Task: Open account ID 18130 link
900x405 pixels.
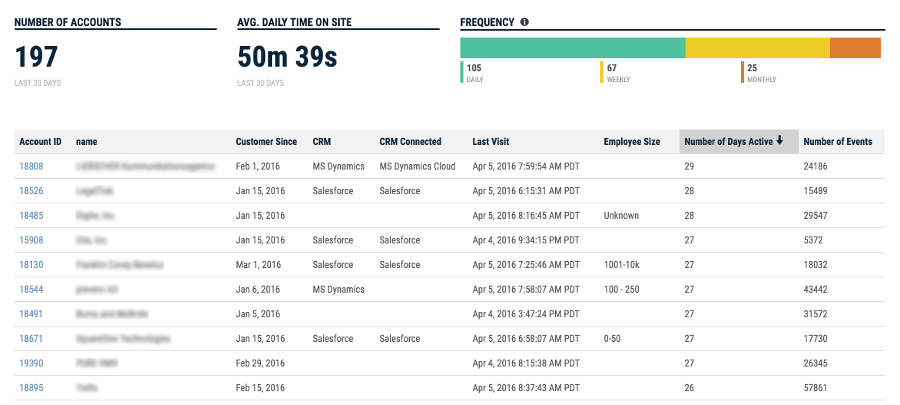Action: pyautogui.click(x=31, y=265)
